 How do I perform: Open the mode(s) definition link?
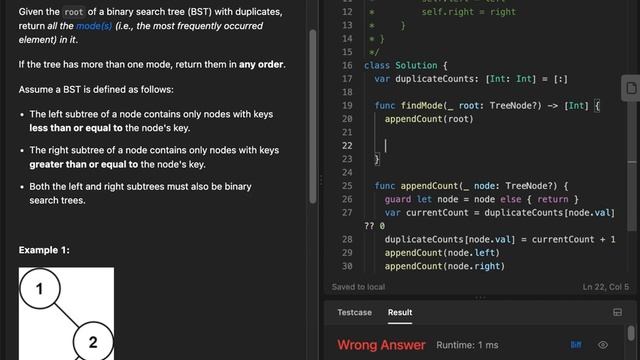coord(94,26)
